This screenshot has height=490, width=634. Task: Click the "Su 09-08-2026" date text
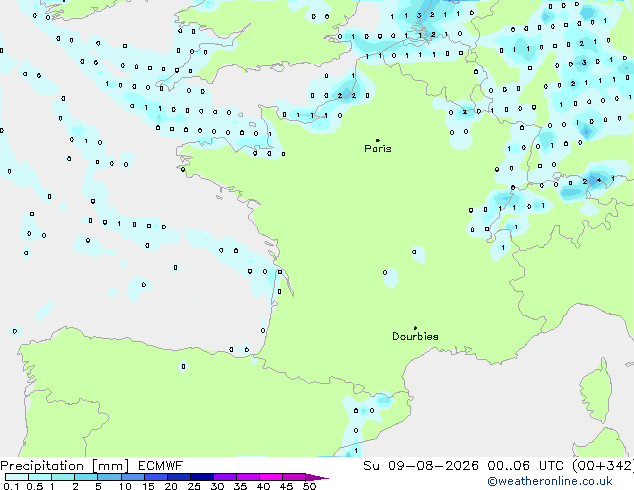421,466
